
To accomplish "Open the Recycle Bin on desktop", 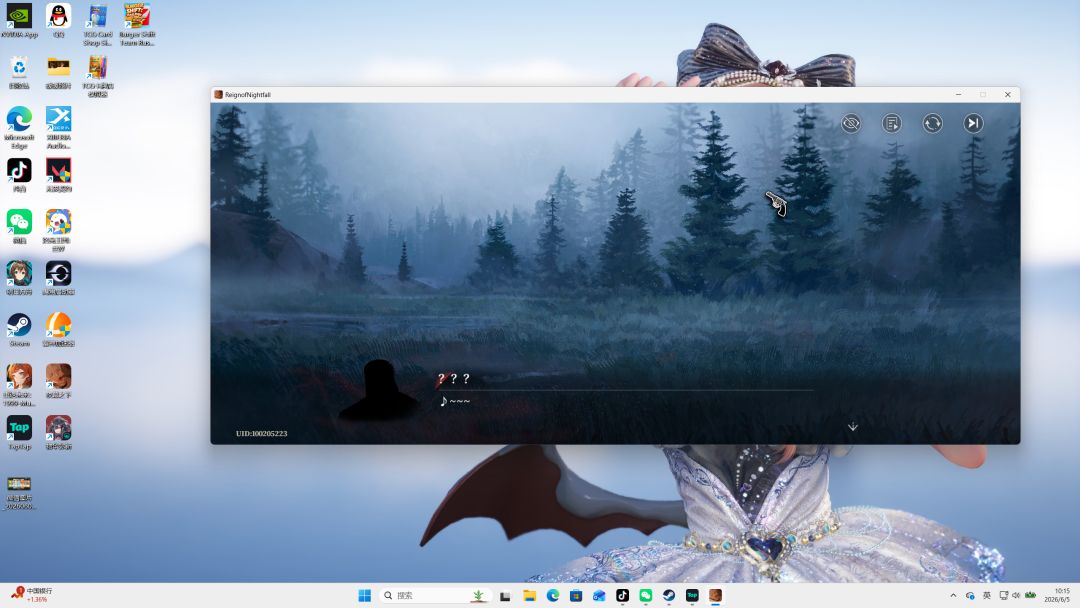I will [x=19, y=72].
